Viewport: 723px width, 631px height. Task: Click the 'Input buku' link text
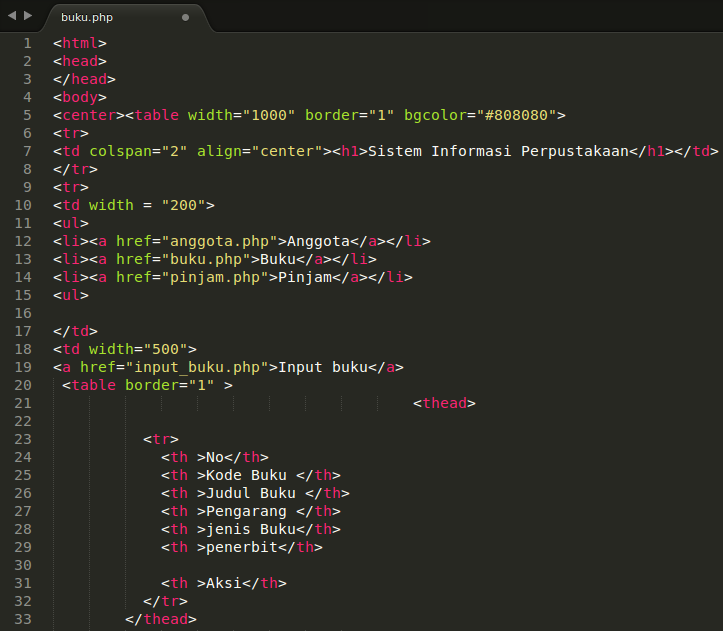point(323,367)
